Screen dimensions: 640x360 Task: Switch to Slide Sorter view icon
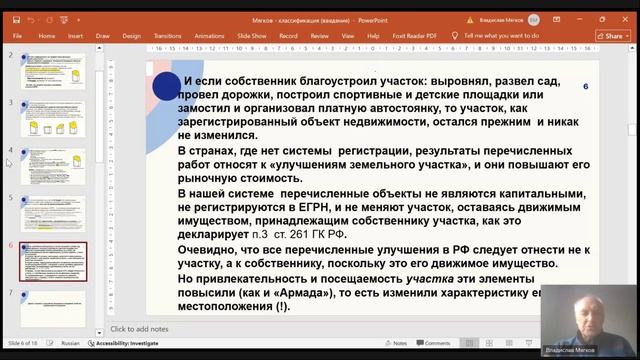489,343
